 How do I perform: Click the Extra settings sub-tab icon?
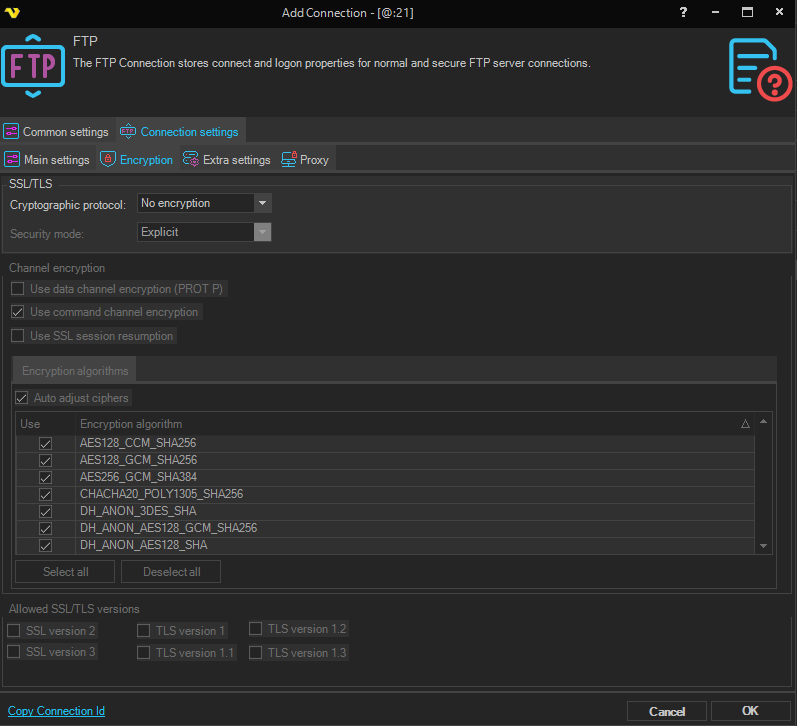pos(190,160)
